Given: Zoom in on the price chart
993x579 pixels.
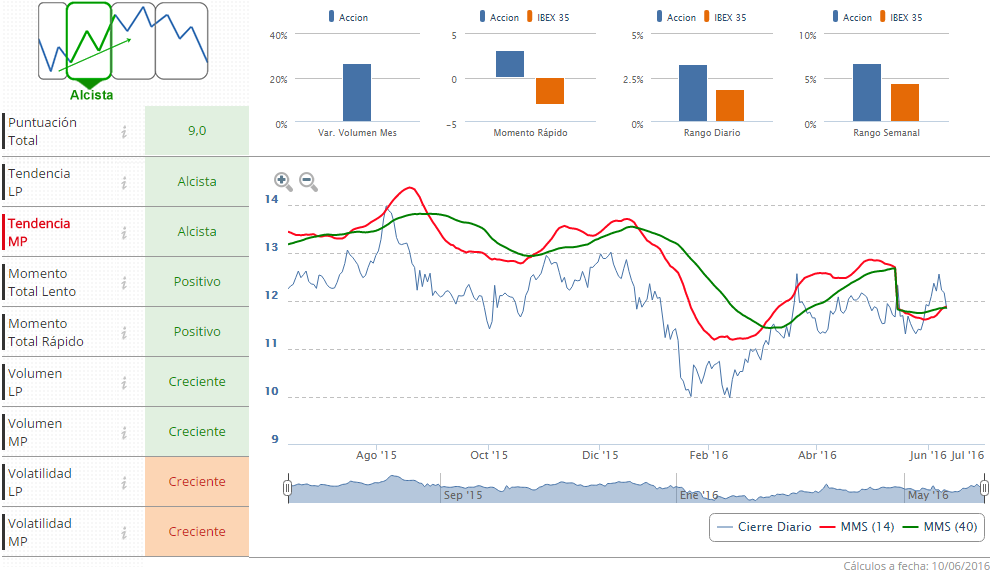Looking at the screenshot, I should tap(283, 182).
